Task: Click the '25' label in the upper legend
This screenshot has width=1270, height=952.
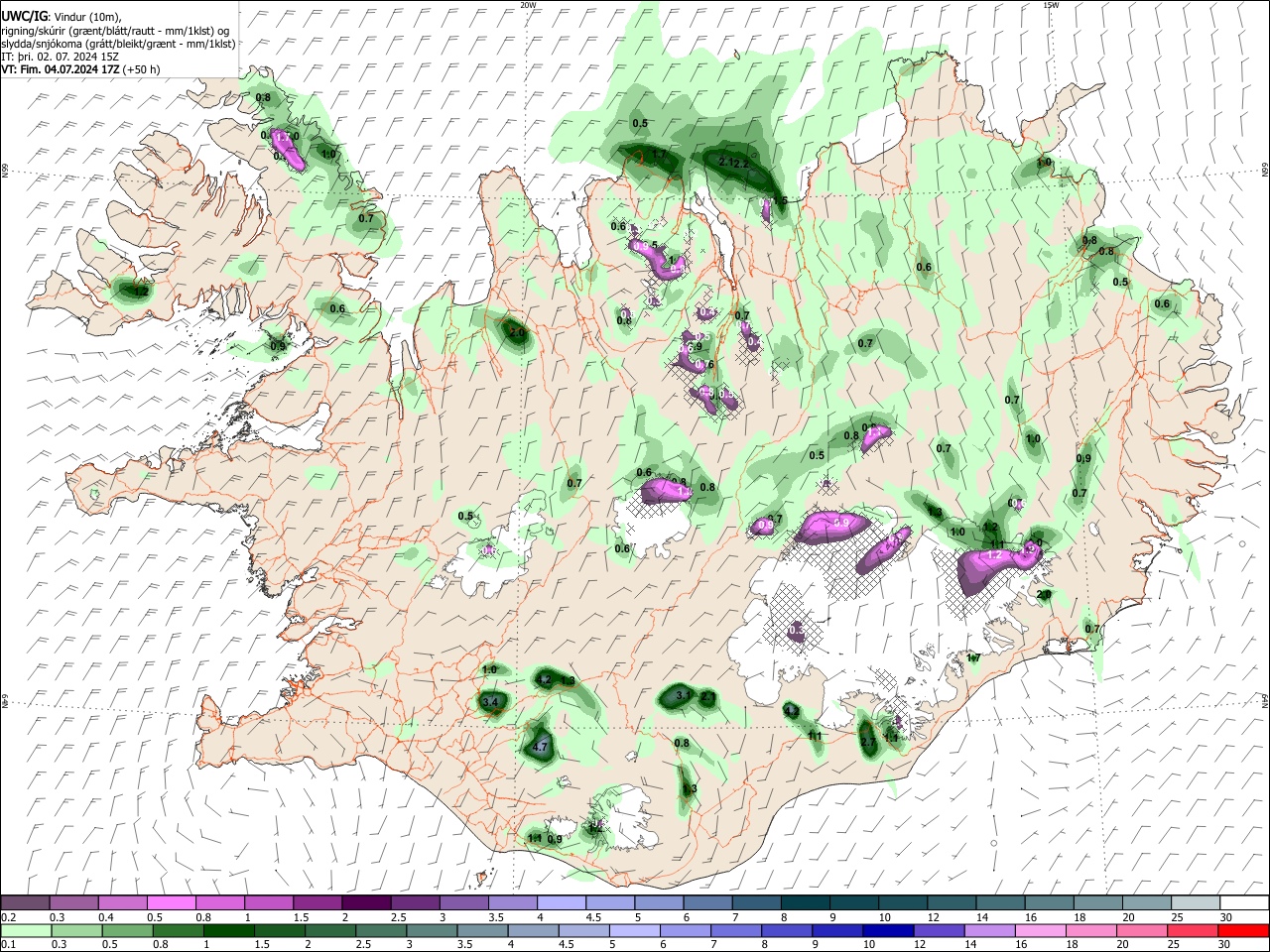Action: click(x=1176, y=917)
